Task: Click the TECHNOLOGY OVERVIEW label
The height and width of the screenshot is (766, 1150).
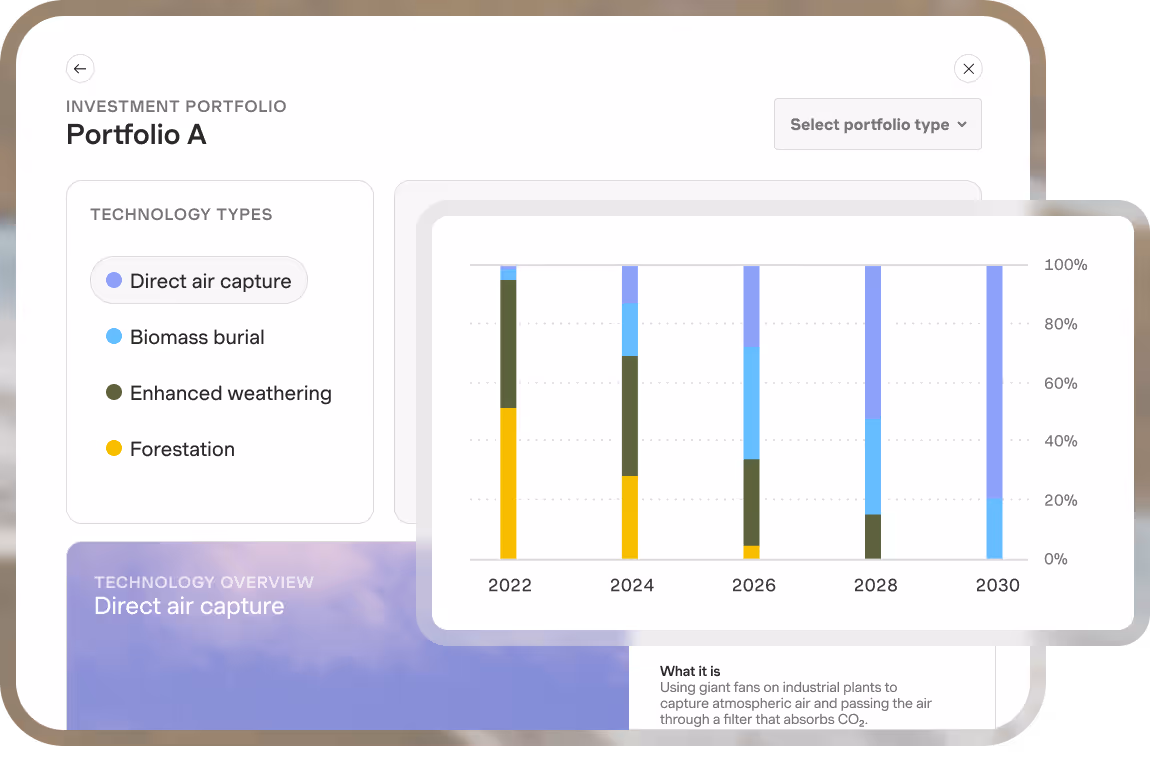Action: tap(204, 582)
